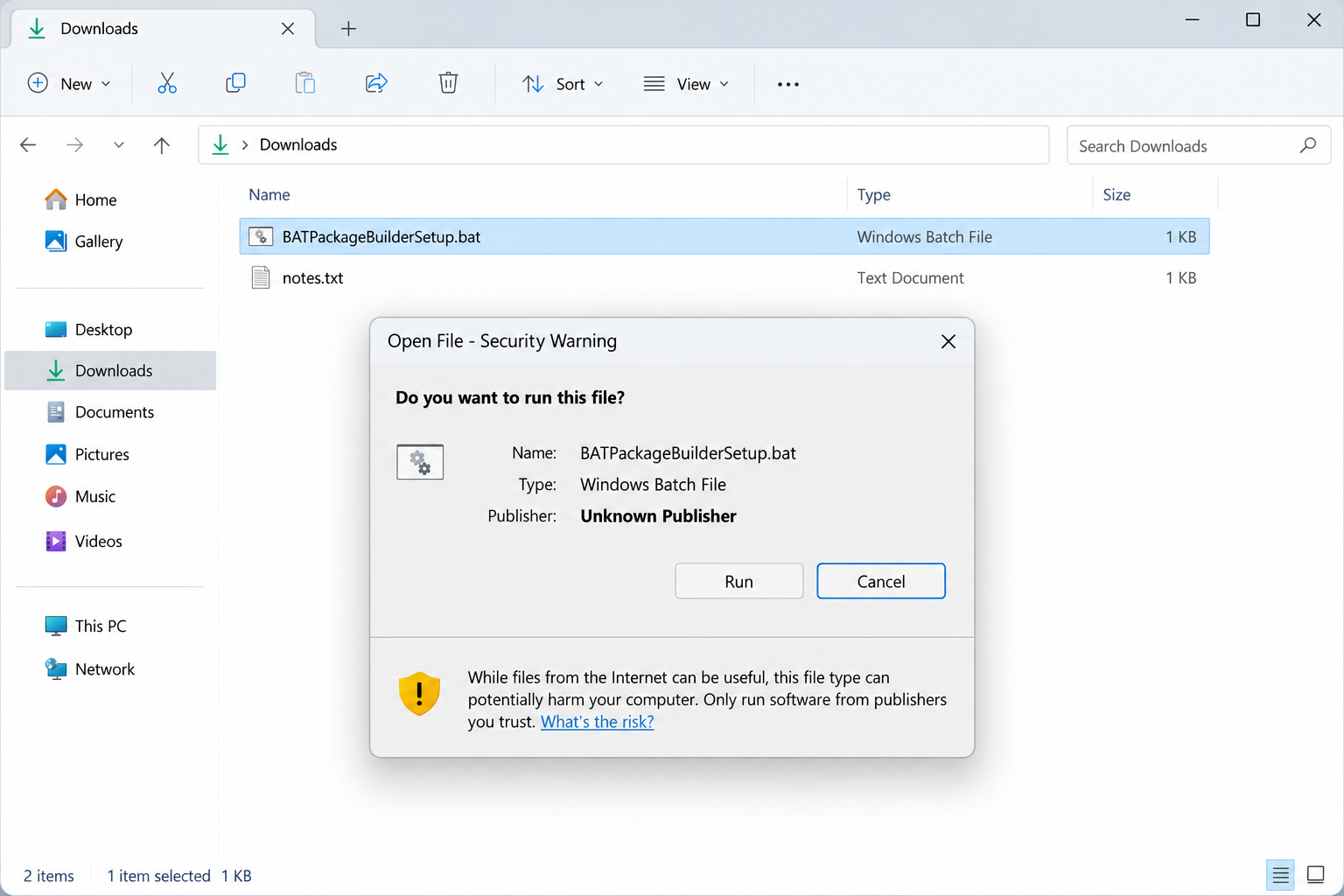Image resolution: width=1344 pixels, height=896 pixels.
Task: Click Downloads in the address bar
Action: point(298,145)
